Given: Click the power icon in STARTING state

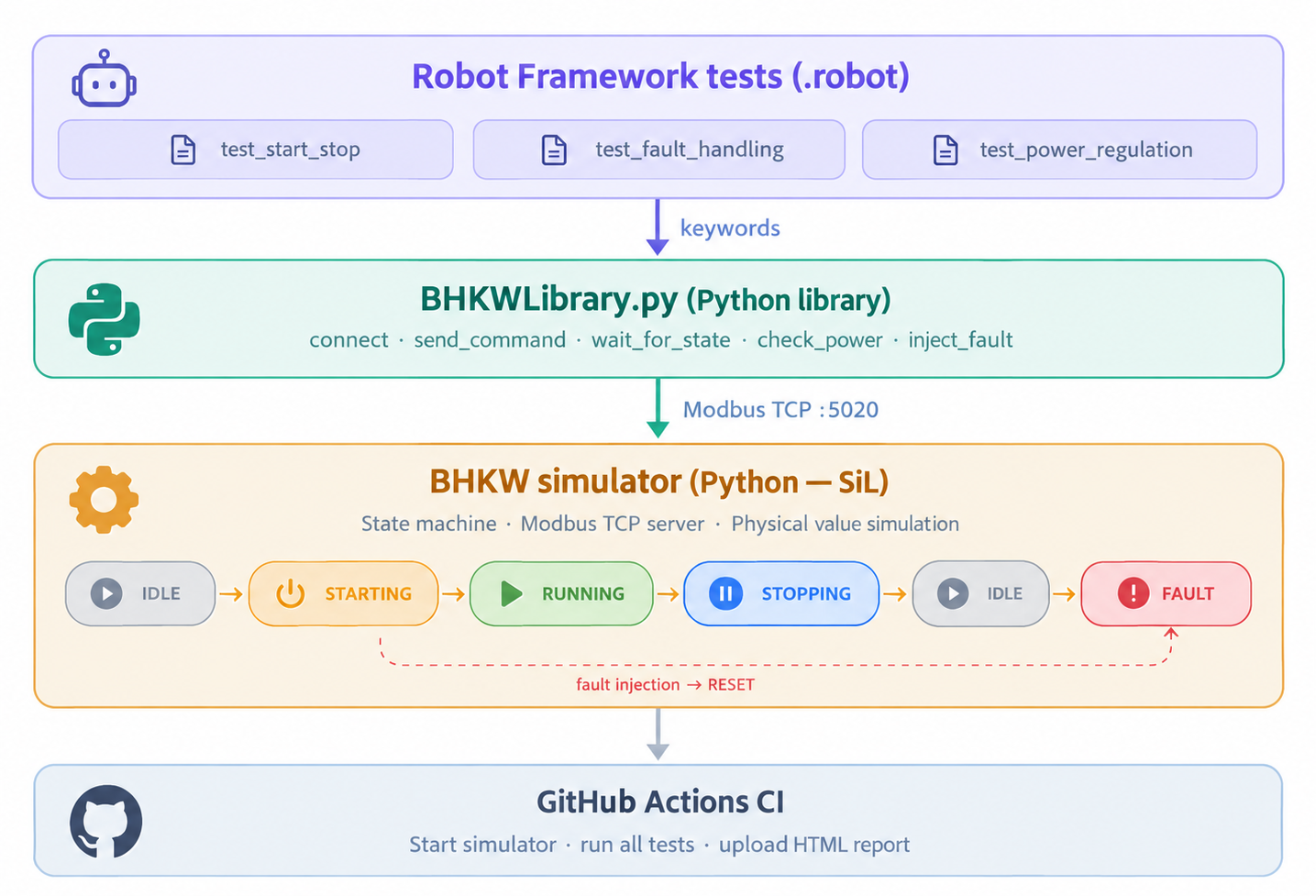Looking at the screenshot, I should coord(291,593).
